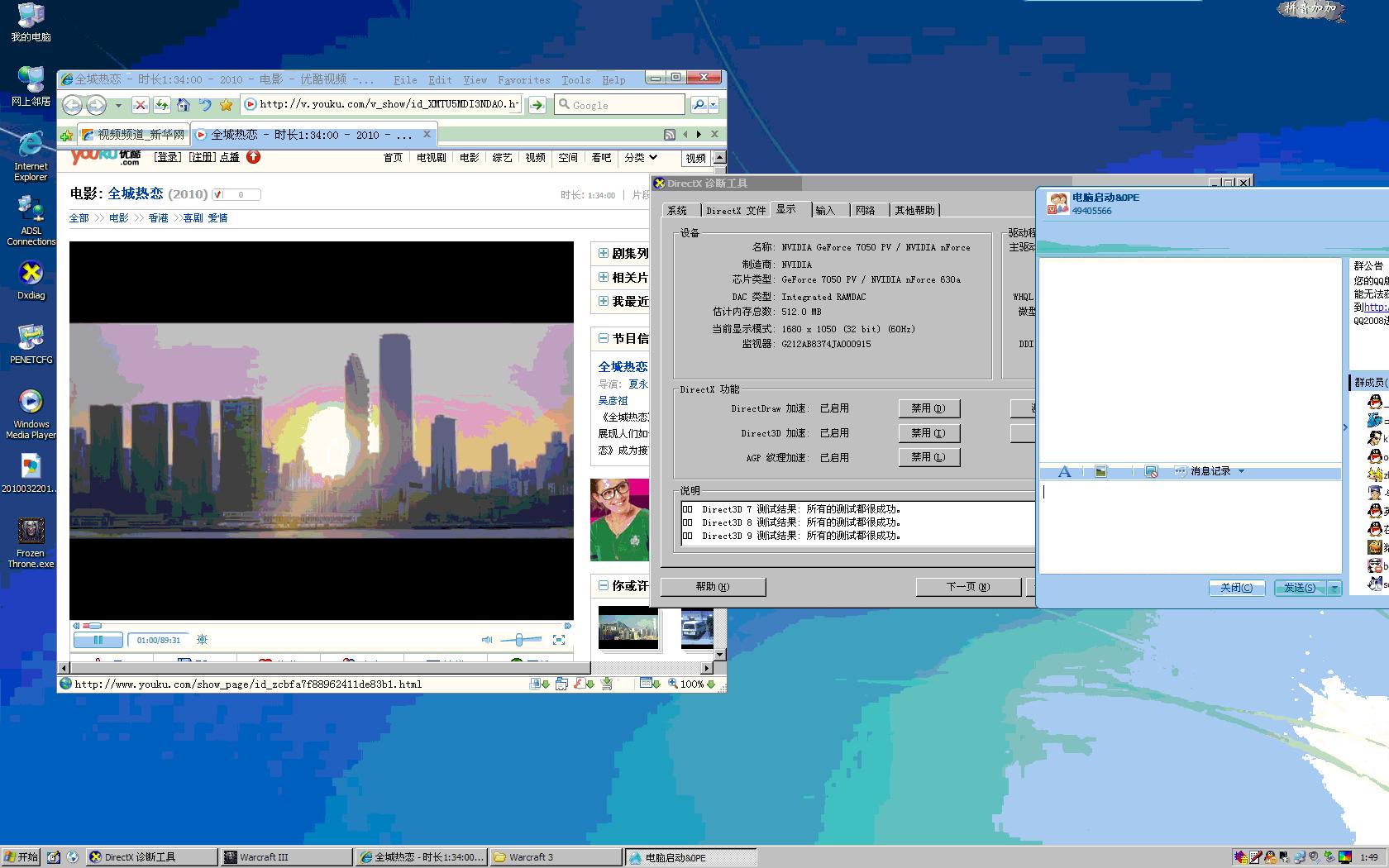
Task: Switch to 视频频道_新华网 browser tab
Action: pos(134,134)
